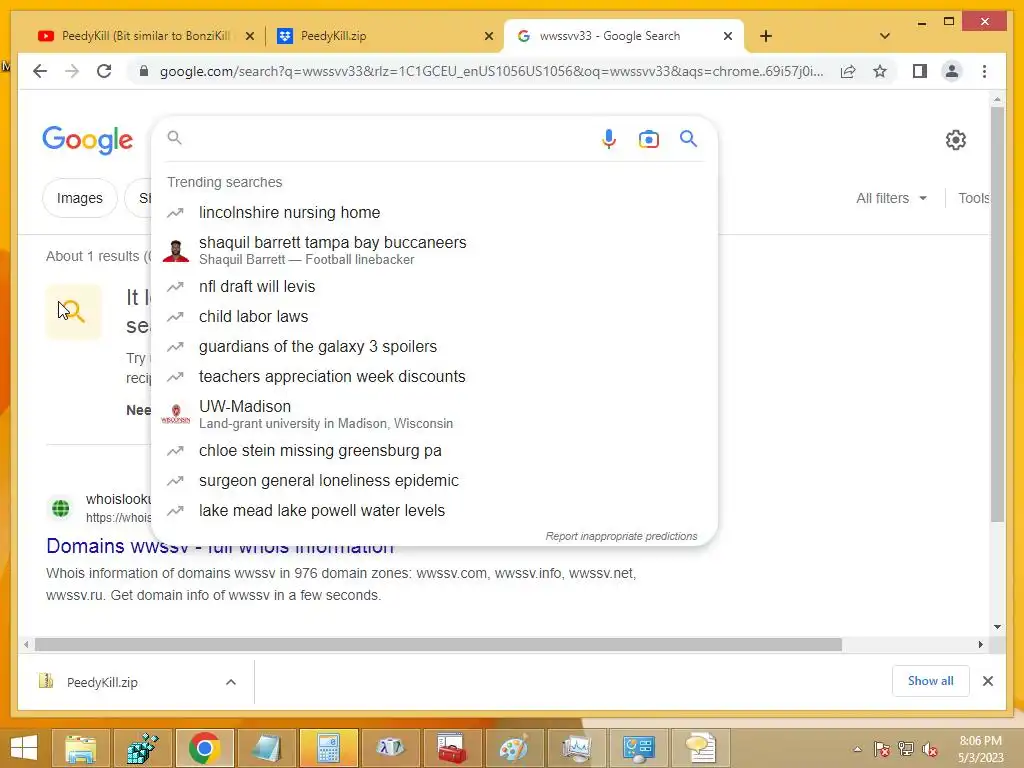
Task: Close the PeedyKill YouTube tab
Action: point(249,37)
